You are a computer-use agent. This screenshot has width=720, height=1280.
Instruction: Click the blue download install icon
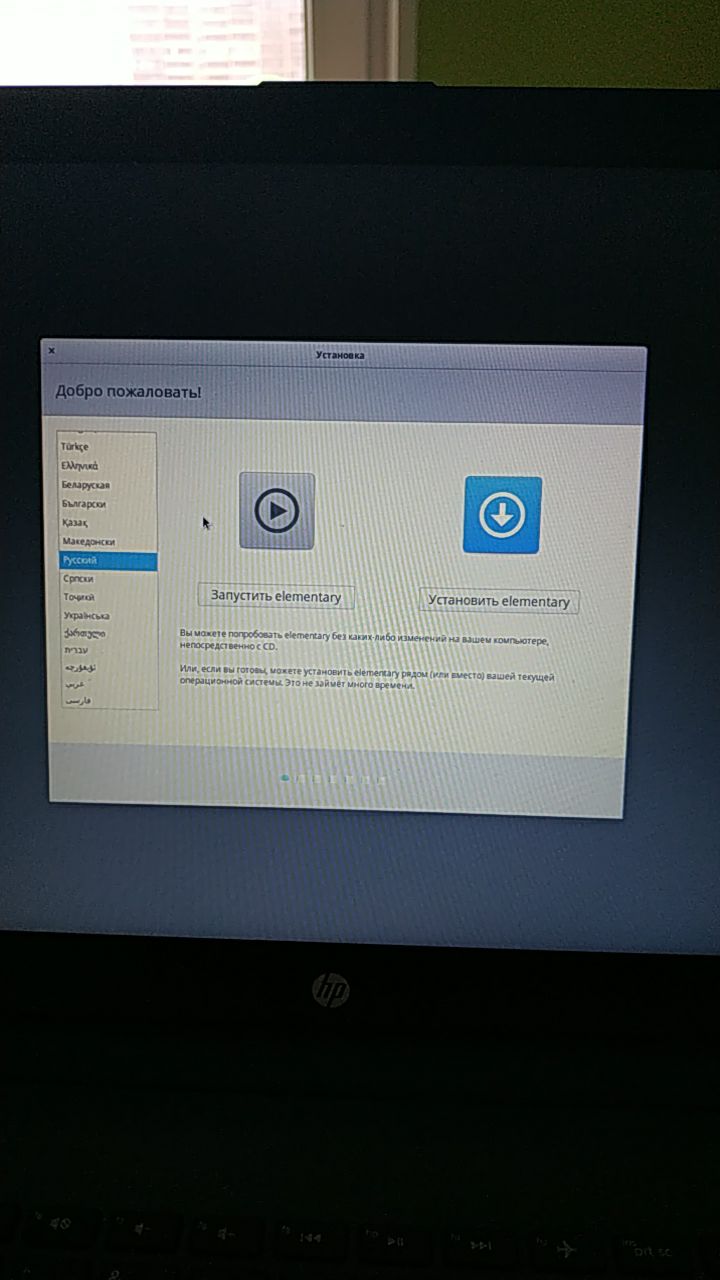click(x=502, y=515)
